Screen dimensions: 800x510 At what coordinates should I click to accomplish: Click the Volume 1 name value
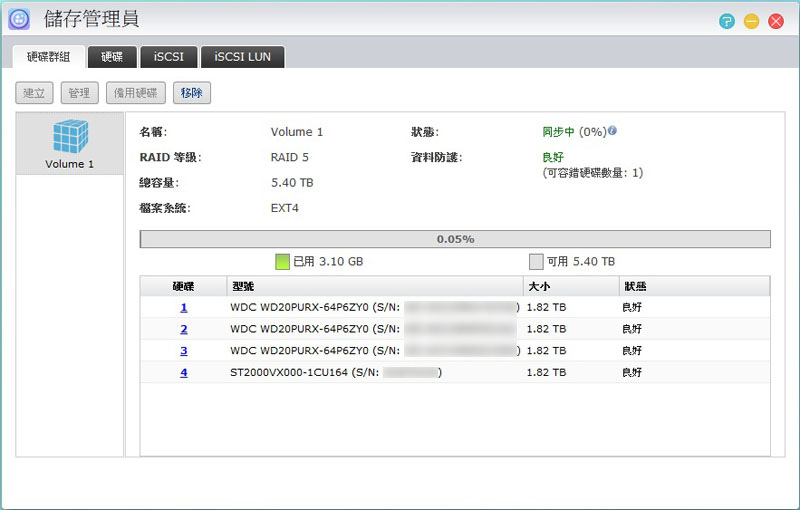point(297,132)
